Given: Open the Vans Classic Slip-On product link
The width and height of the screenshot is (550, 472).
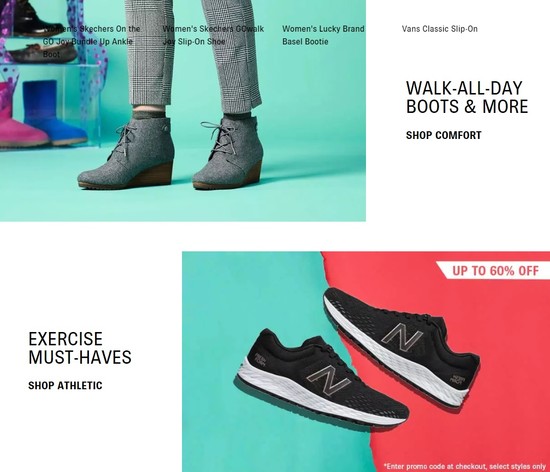Looking at the screenshot, I should (440, 29).
